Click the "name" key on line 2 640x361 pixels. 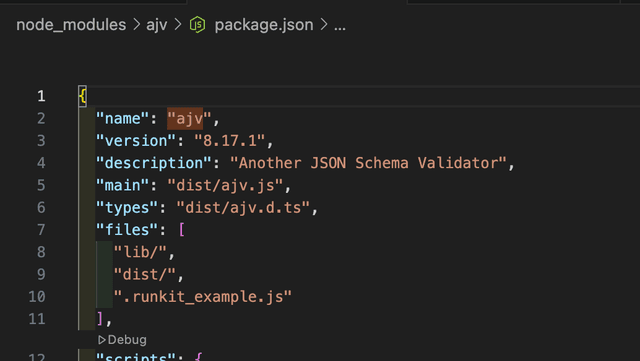pos(122,118)
